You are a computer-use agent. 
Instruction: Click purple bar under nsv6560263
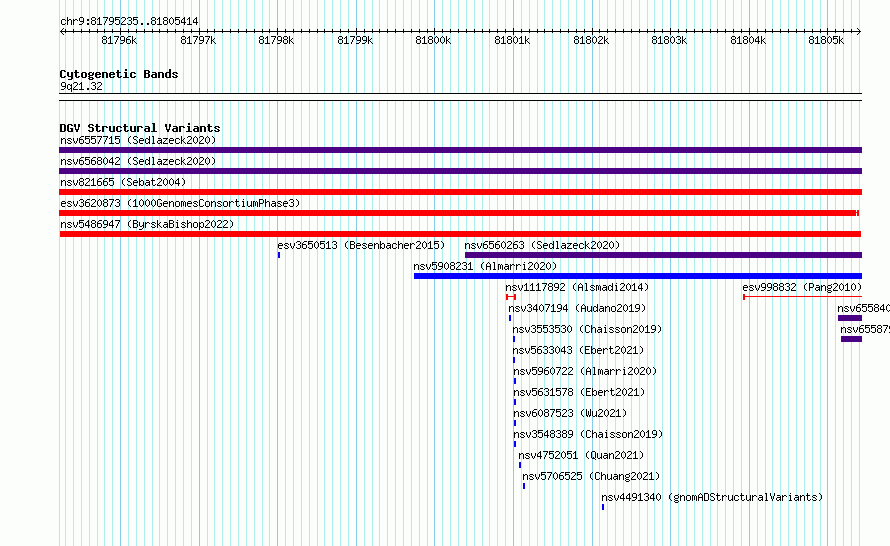(x=663, y=255)
